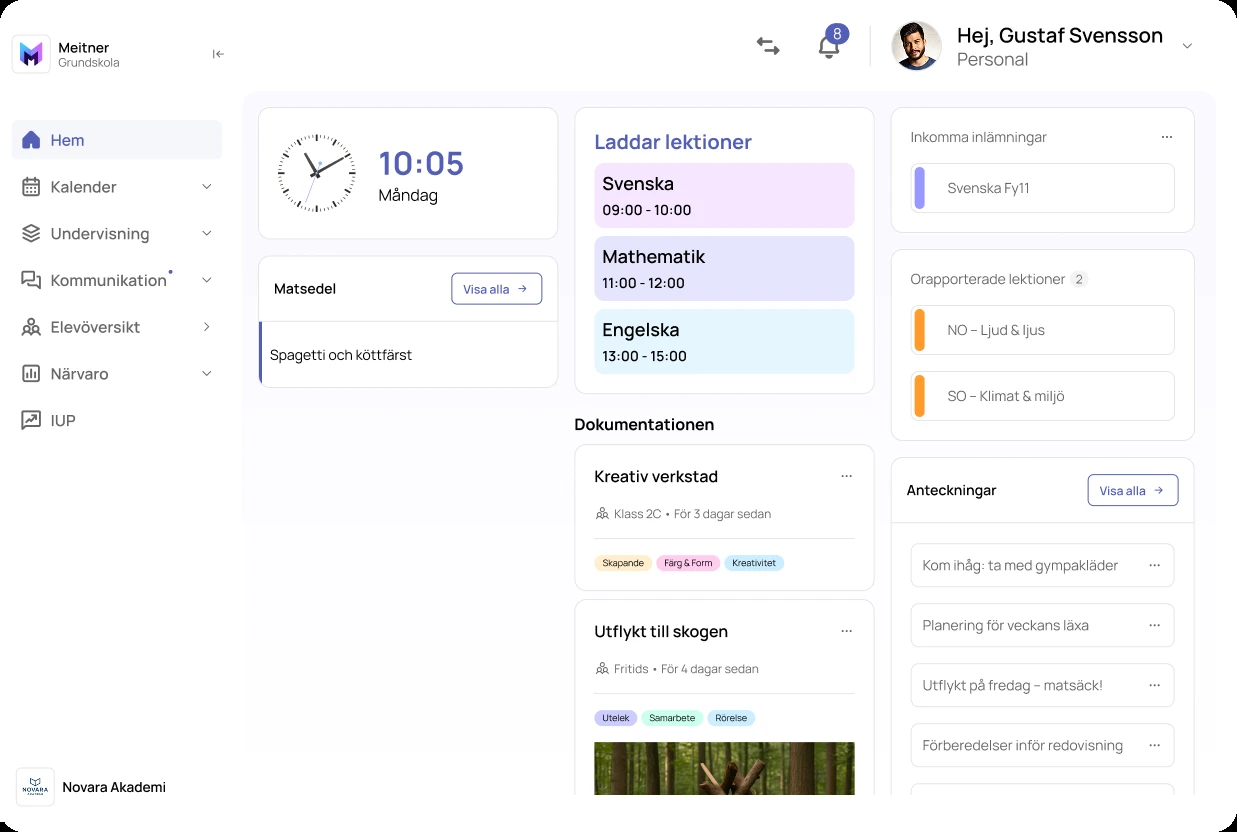Click the Kreativ verkstad title
The image size is (1237, 832).
click(656, 477)
